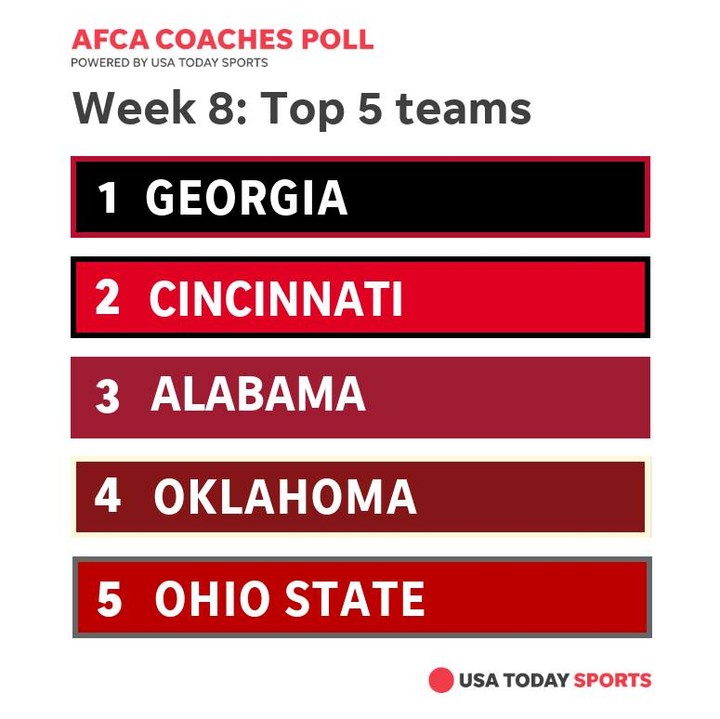Click the rank number 1
This screenshot has height=719, width=720.
click(108, 198)
